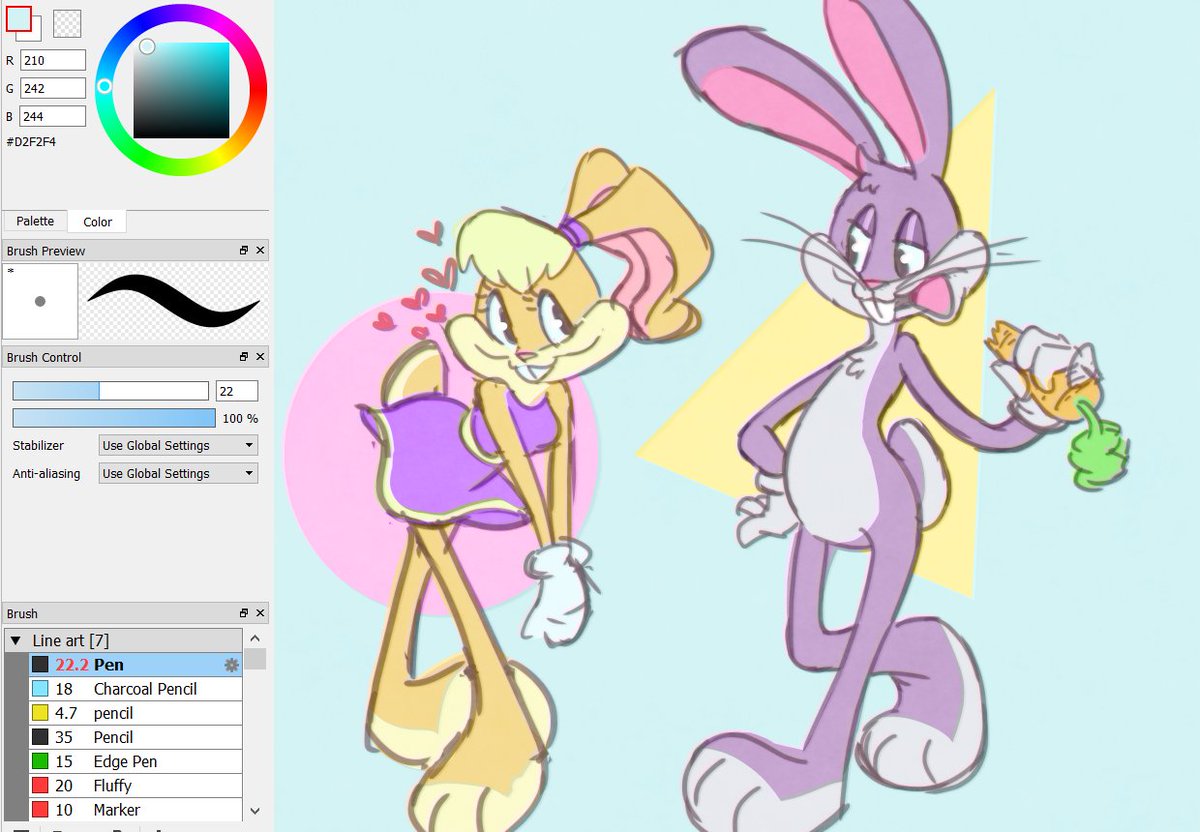Click the brush size field showing 22
The image size is (1200, 832).
tap(237, 391)
